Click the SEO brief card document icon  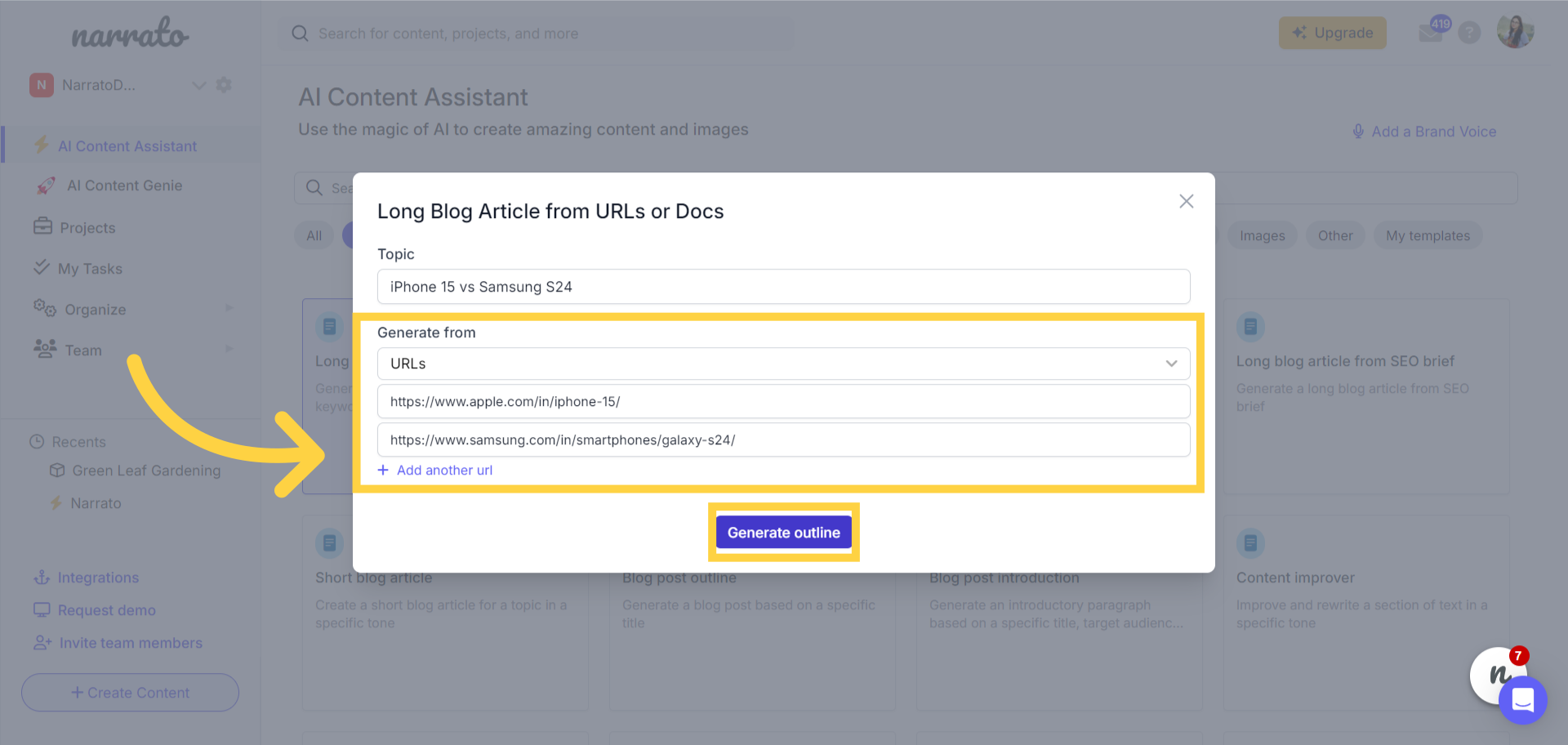[x=1250, y=327]
